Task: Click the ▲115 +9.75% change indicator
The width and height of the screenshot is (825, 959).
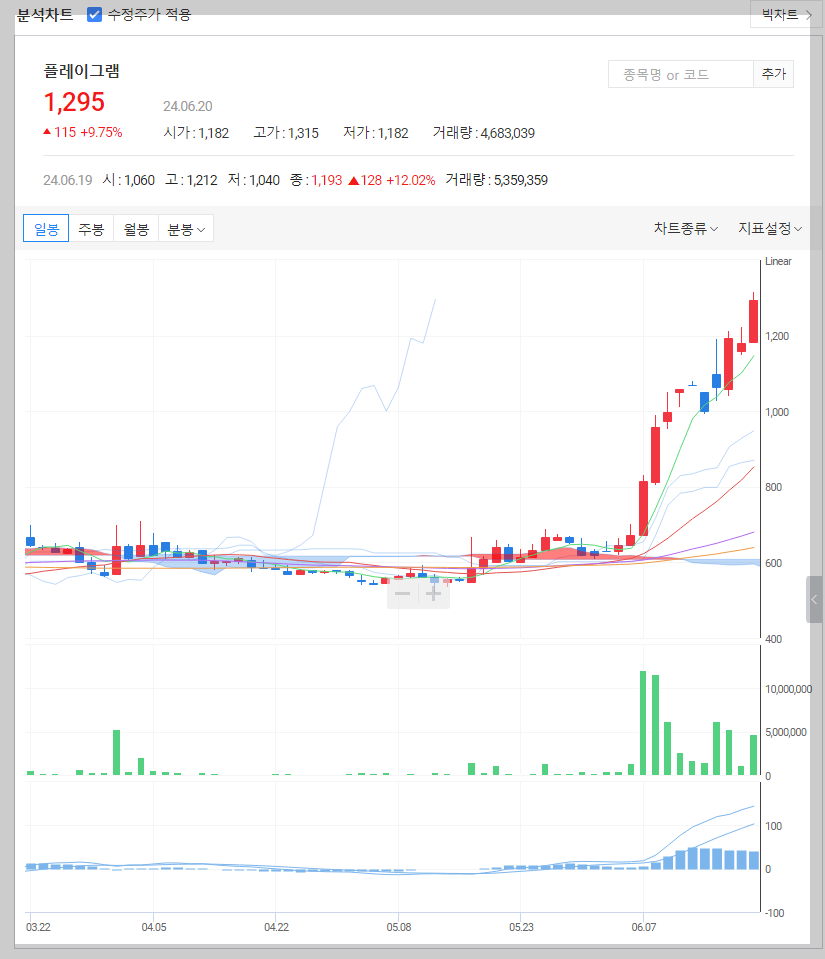Action: tap(83, 132)
